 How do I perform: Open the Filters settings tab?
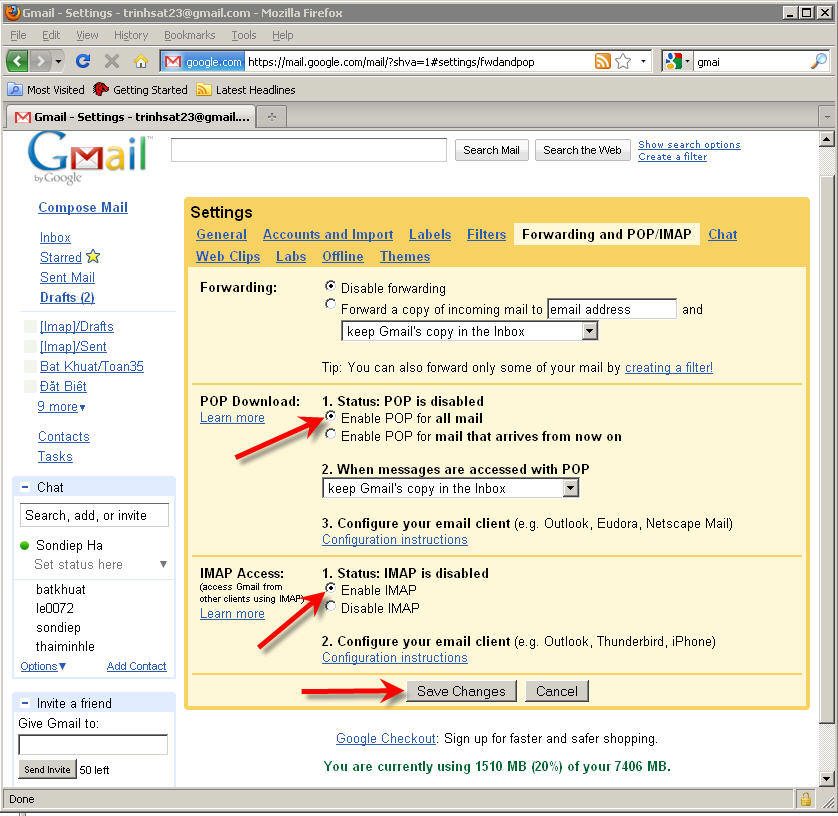coord(486,235)
